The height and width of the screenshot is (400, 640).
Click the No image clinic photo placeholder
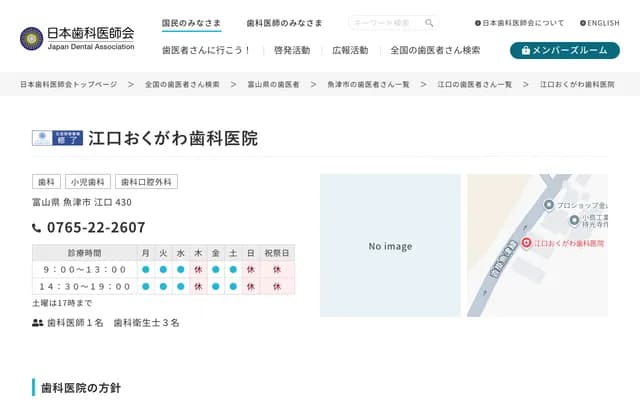pyautogui.click(x=390, y=246)
